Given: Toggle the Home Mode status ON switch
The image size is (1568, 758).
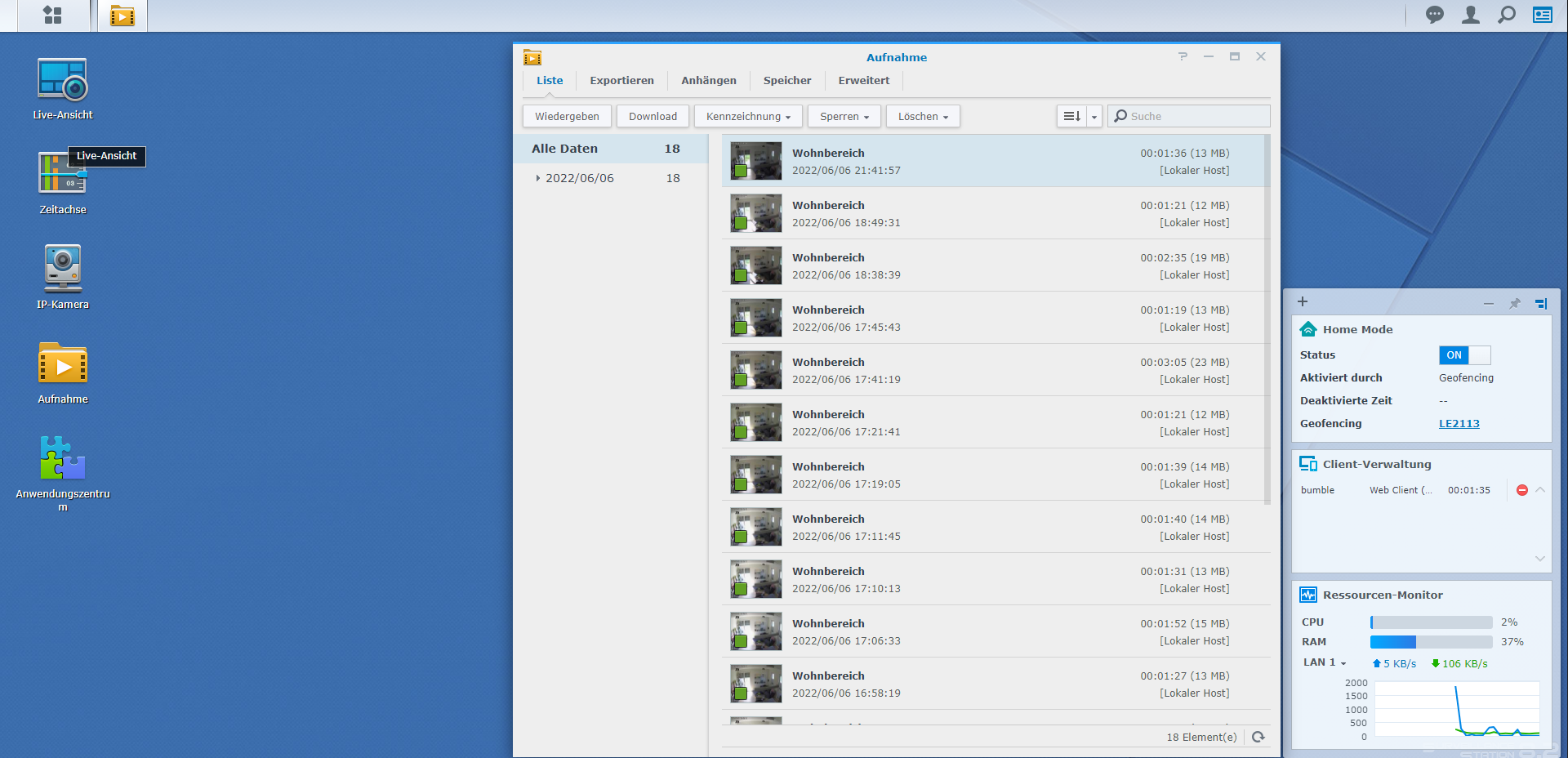Looking at the screenshot, I should [x=1465, y=355].
